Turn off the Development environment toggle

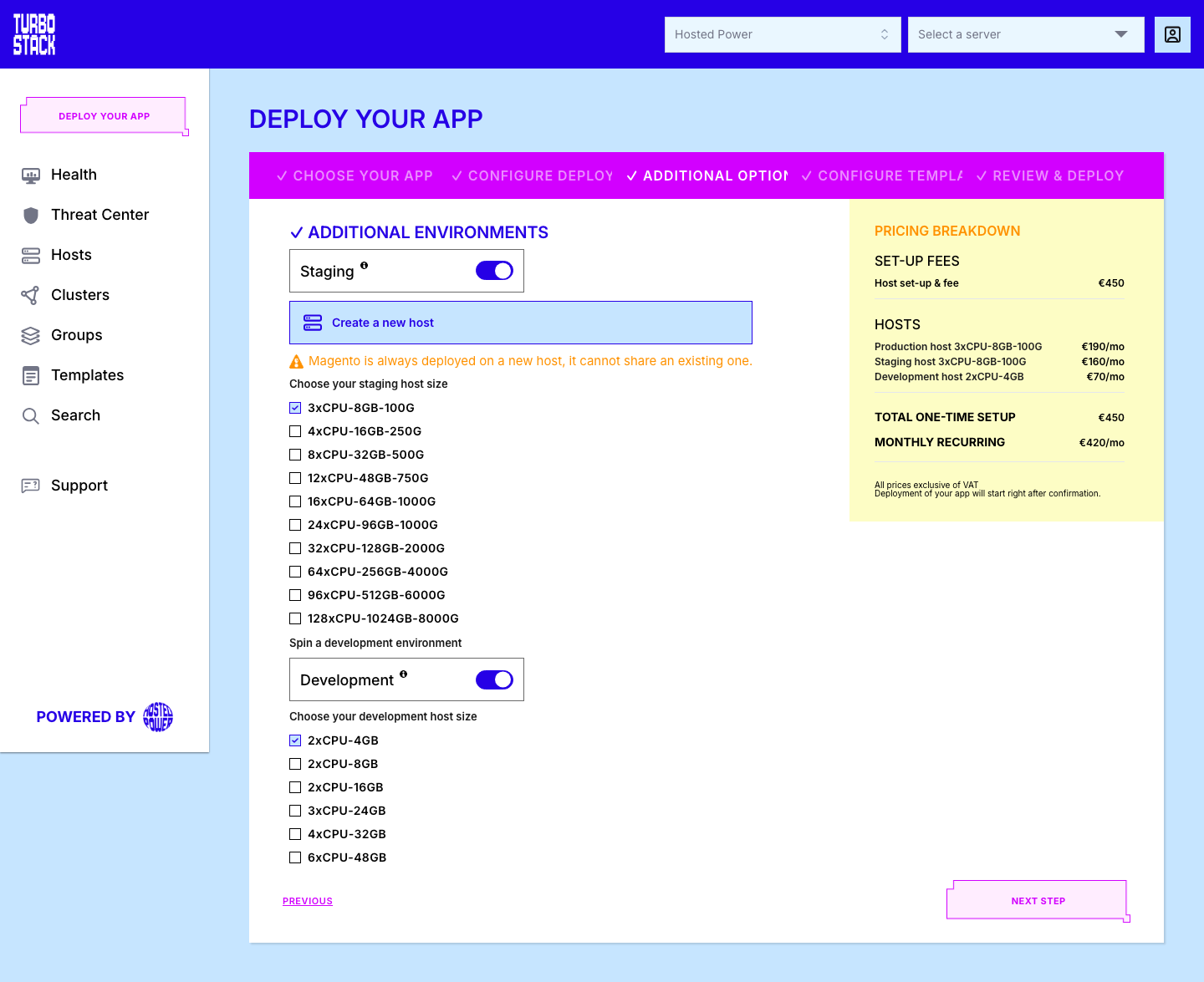pyautogui.click(x=494, y=680)
